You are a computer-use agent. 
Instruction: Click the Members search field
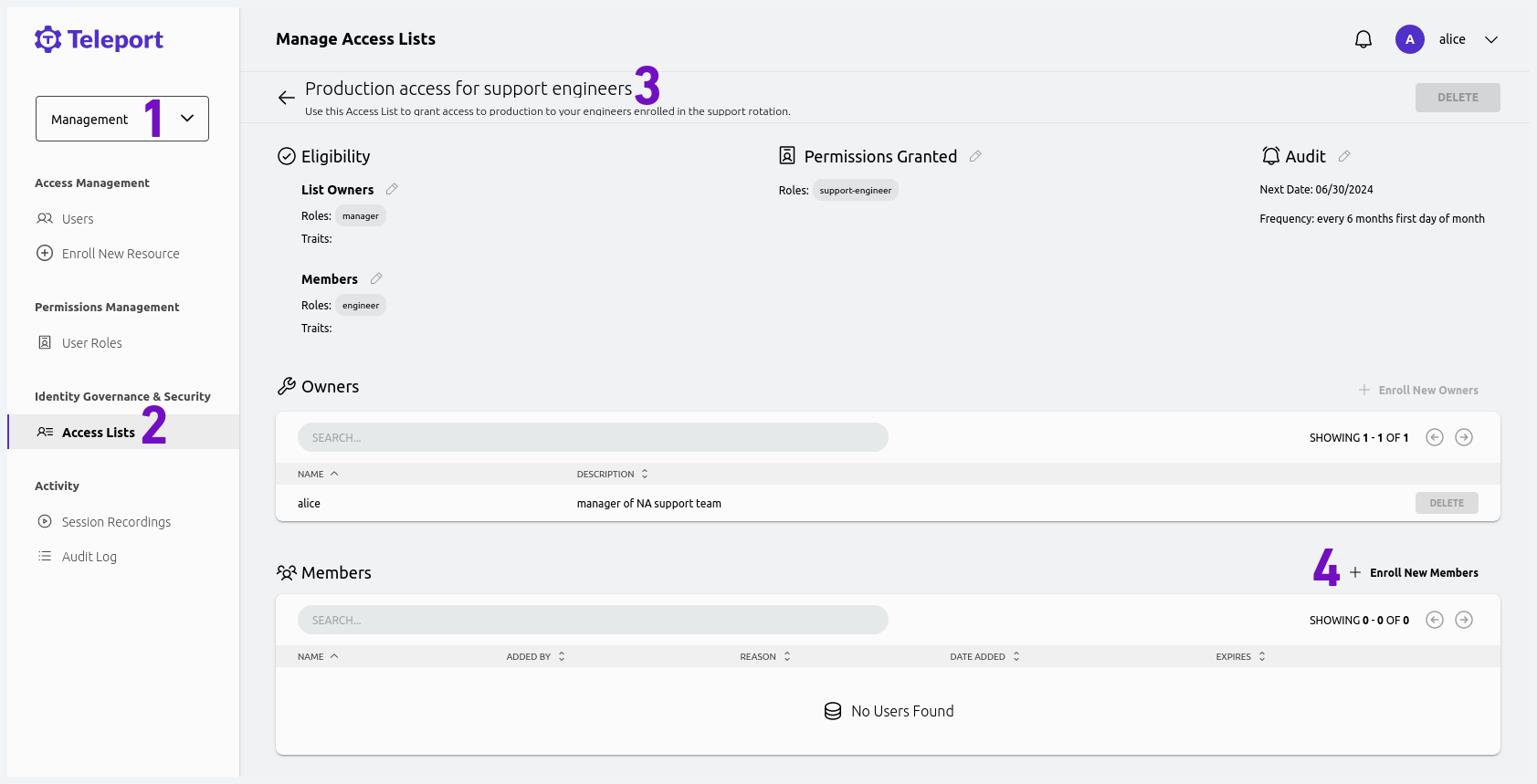593,620
